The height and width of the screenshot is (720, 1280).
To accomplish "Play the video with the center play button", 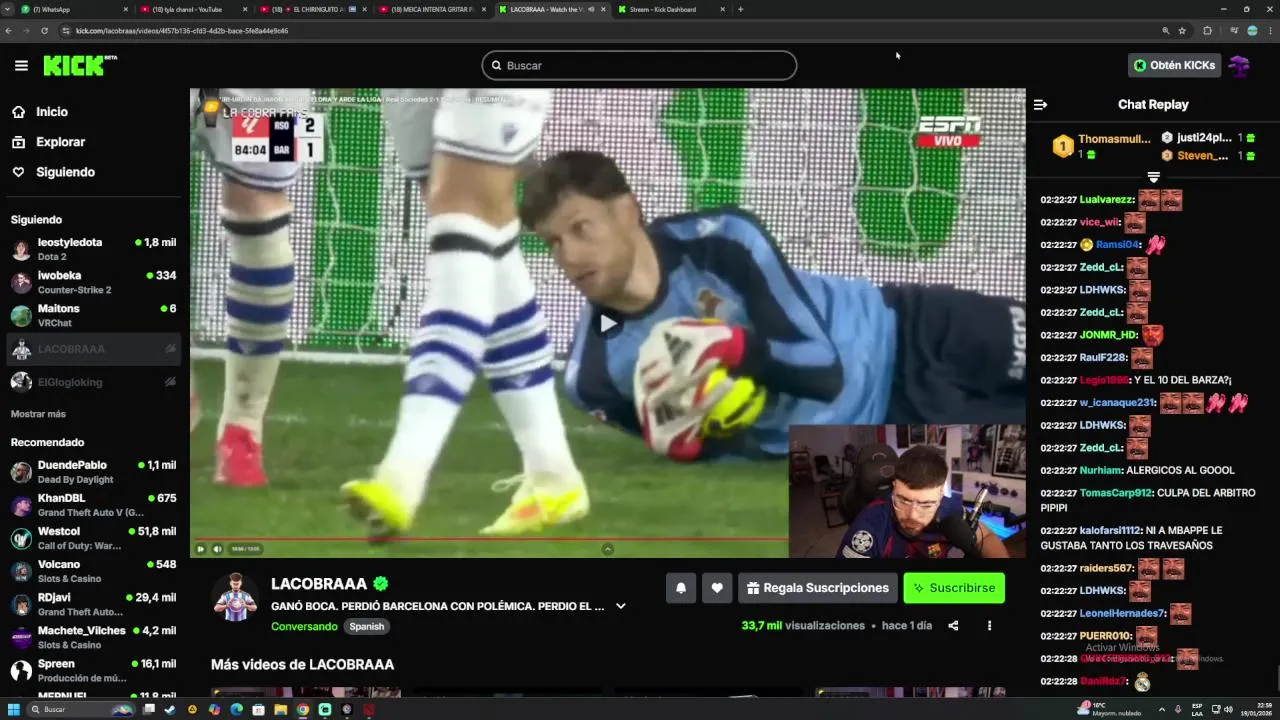I will (x=608, y=323).
